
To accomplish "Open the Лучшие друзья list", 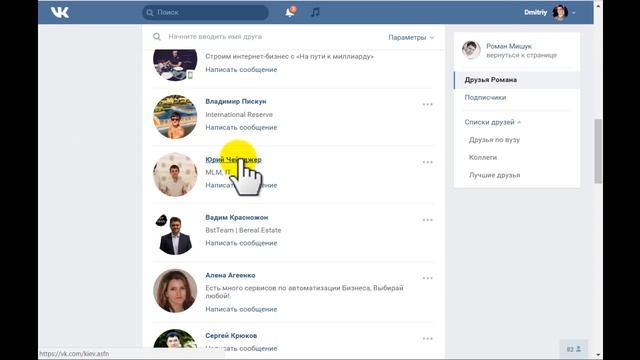I will pos(494,175).
